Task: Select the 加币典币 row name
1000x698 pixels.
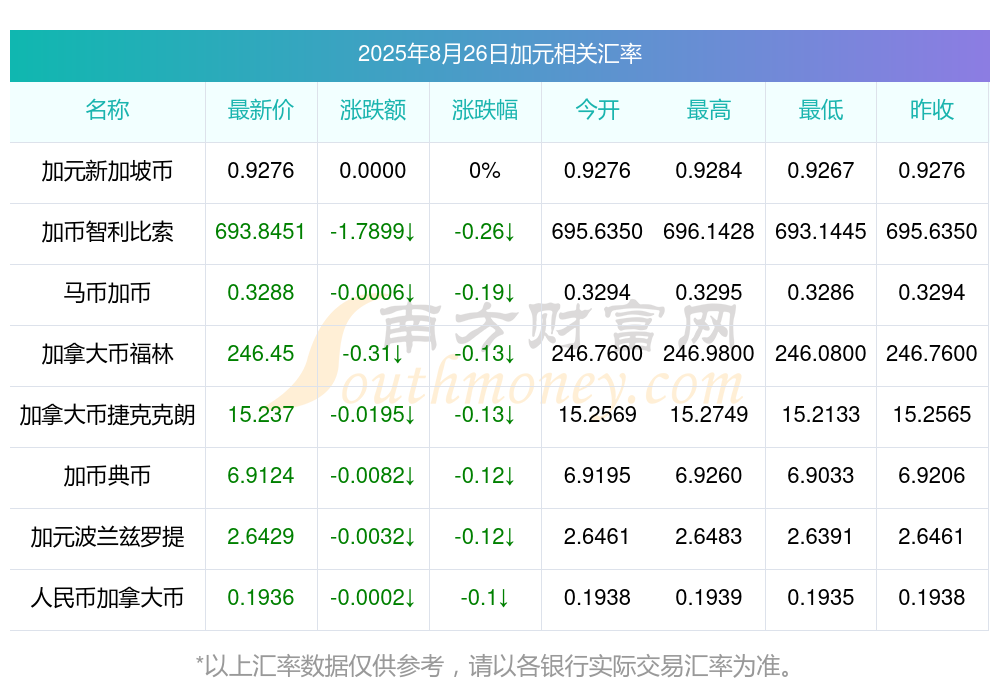Action: tap(107, 476)
